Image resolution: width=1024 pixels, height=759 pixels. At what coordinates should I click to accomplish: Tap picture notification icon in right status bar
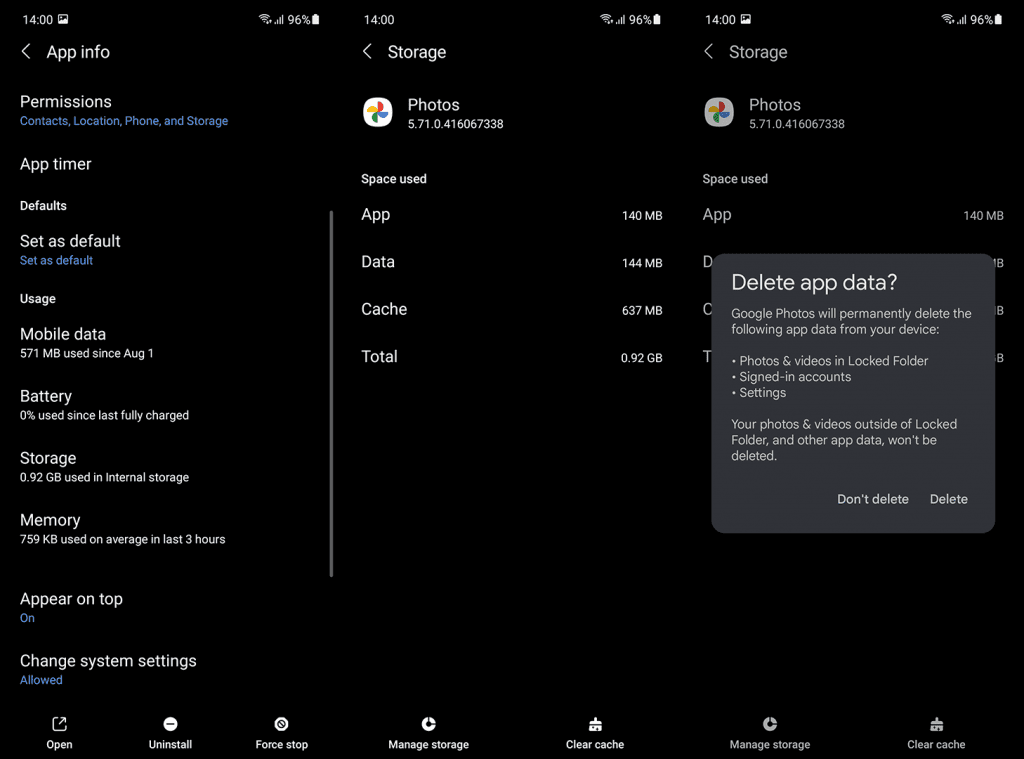click(746, 19)
